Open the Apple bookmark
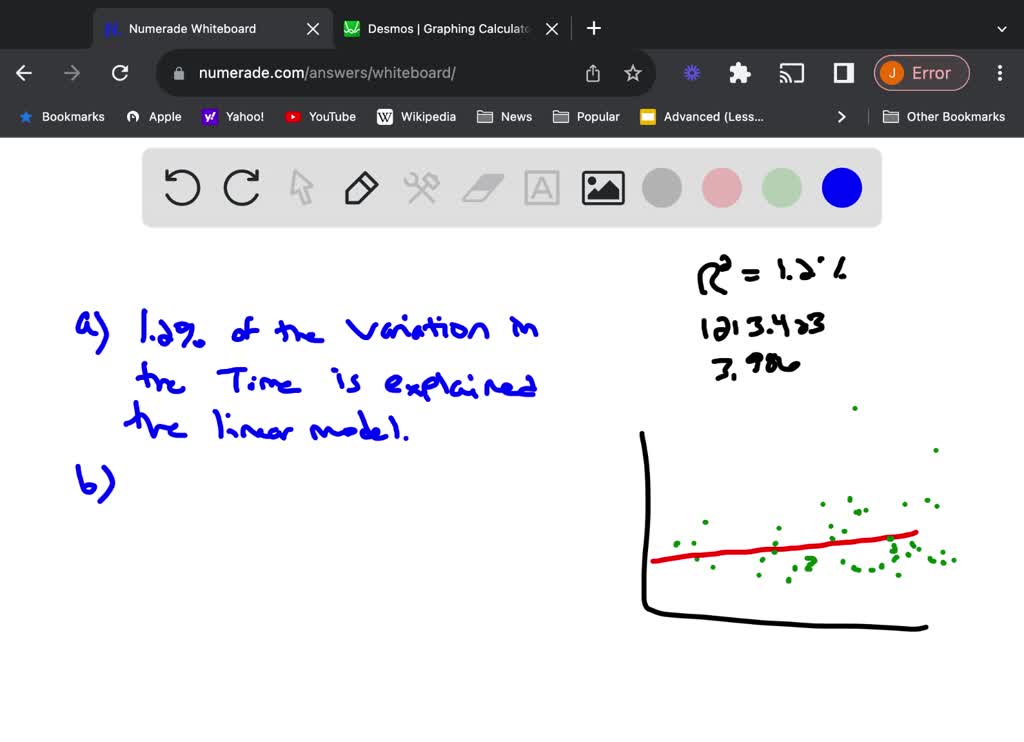The width and height of the screenshot is (1024, 742). tap(154, 117)
